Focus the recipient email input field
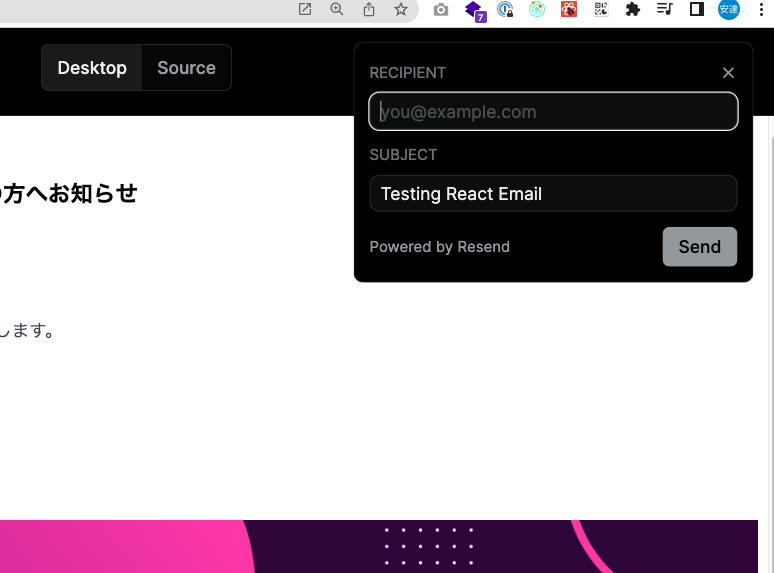The image size is (774, 573). (x=553, y=112)
